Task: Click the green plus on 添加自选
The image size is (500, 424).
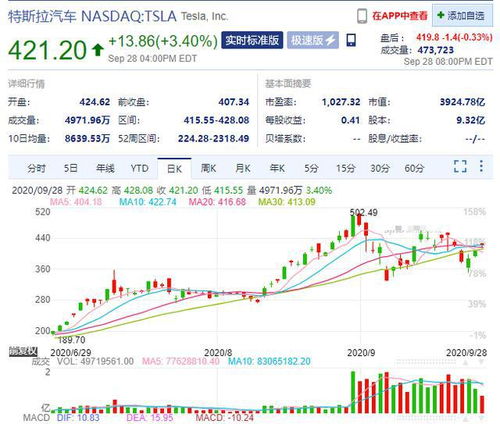Action: pos(440,15)
